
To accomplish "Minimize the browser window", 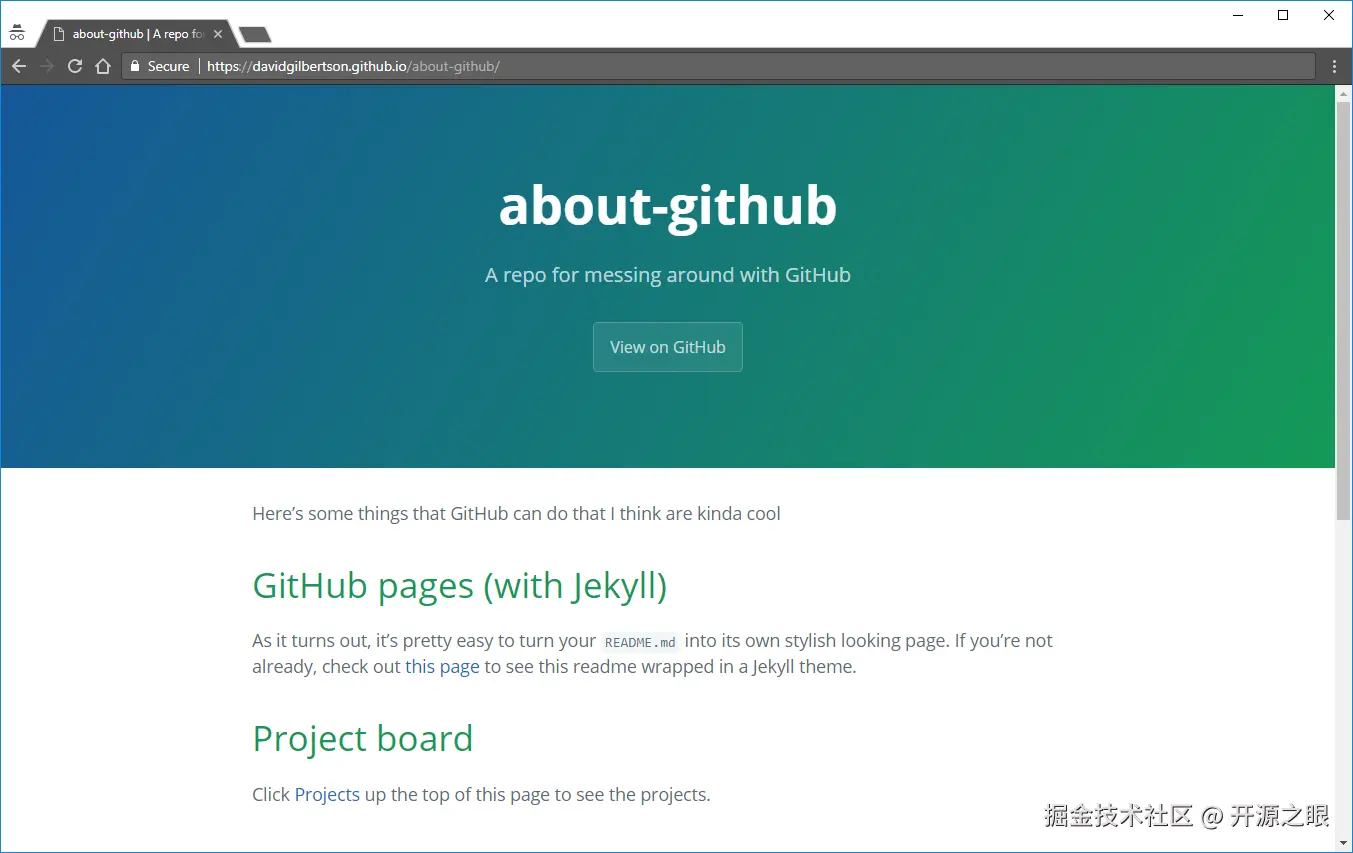I will 1238,15.
